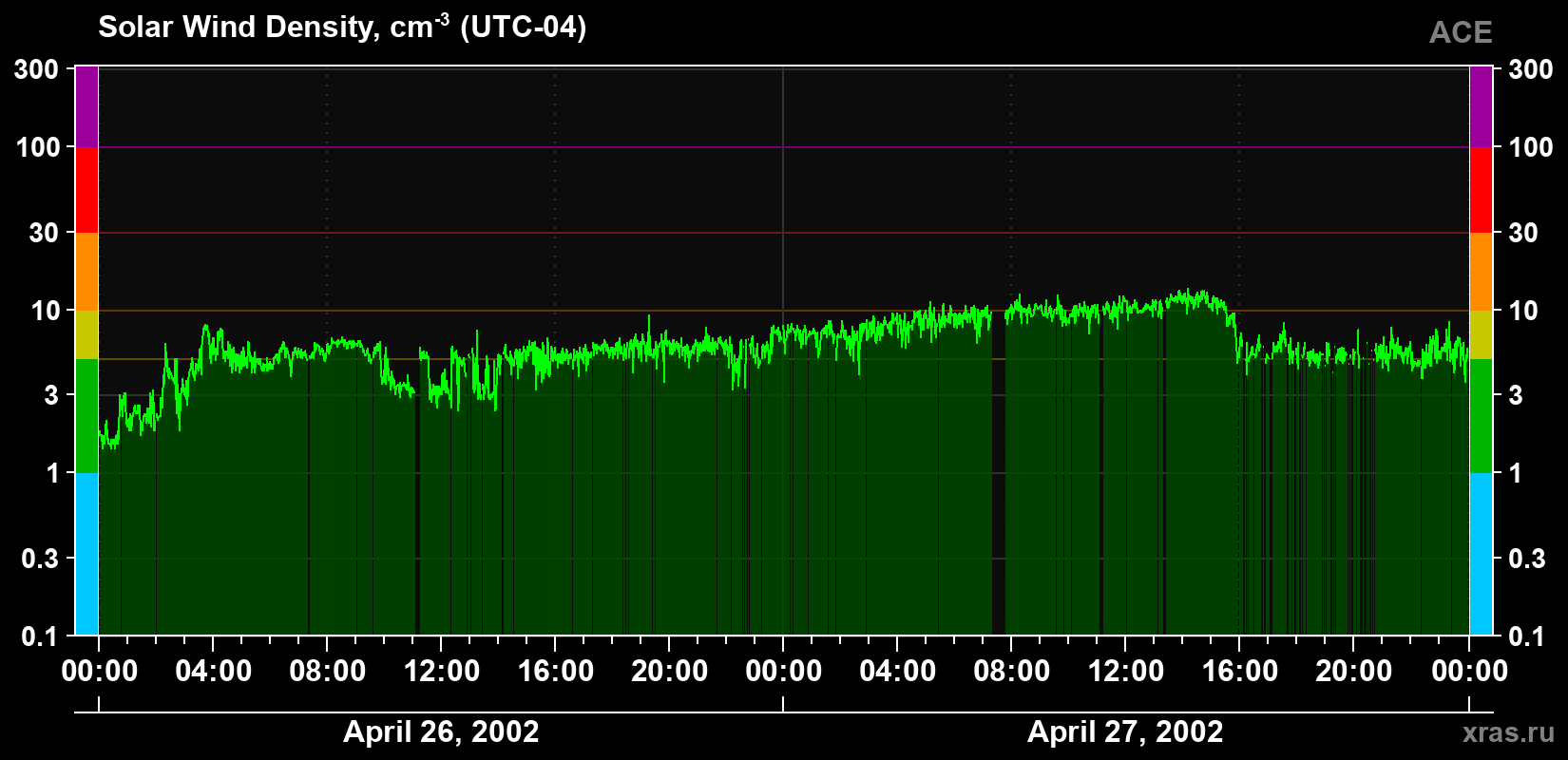The width and height of the screenshot is (1568, 760).
Task: Click the light blue segment of the left color scale
Action: [86, 554]
